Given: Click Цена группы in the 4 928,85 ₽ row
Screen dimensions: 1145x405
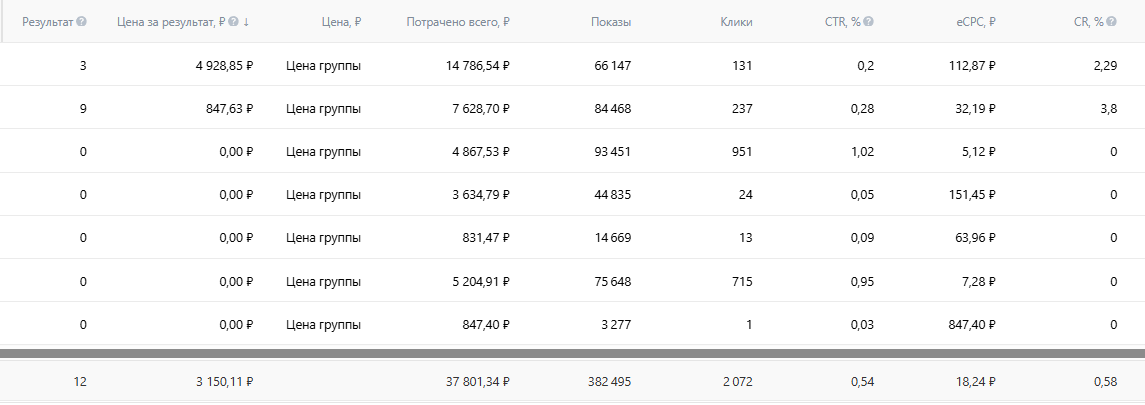Looking at the screenshot, I should 323,66.
